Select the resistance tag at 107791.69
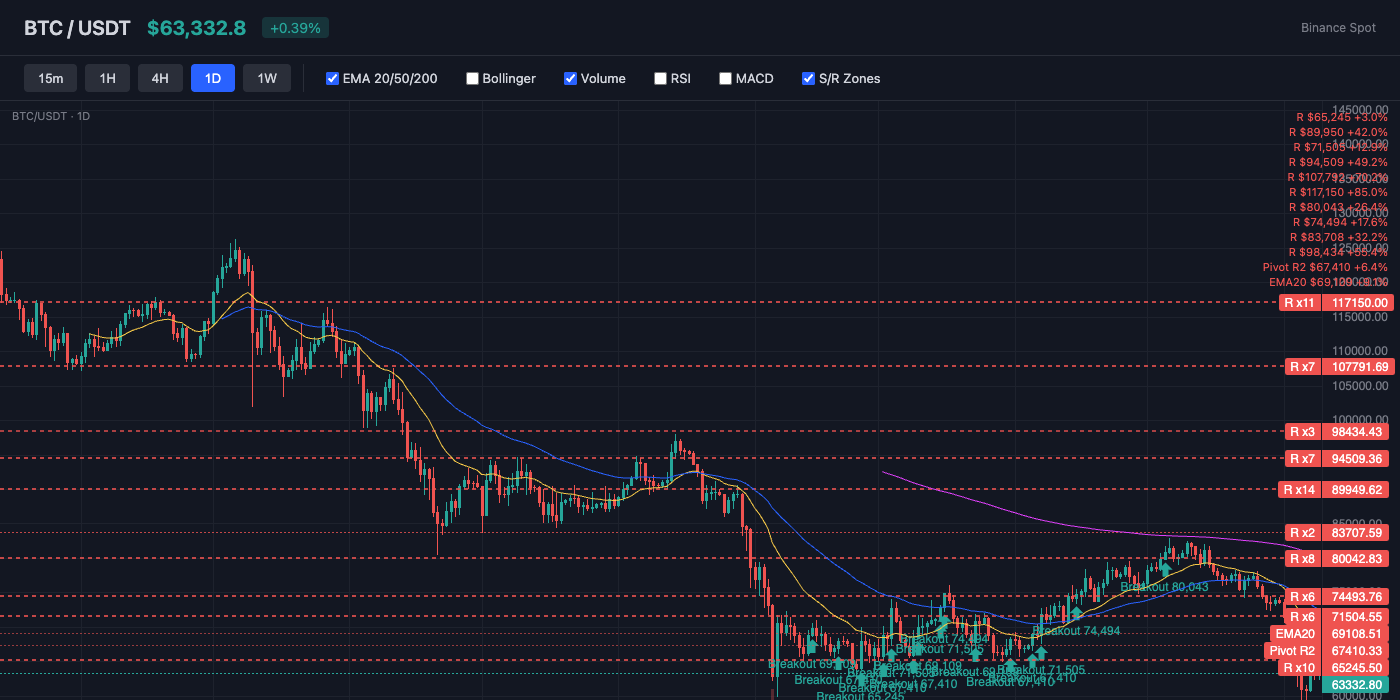1400x700 pixels. click(x=1339, y=367)
